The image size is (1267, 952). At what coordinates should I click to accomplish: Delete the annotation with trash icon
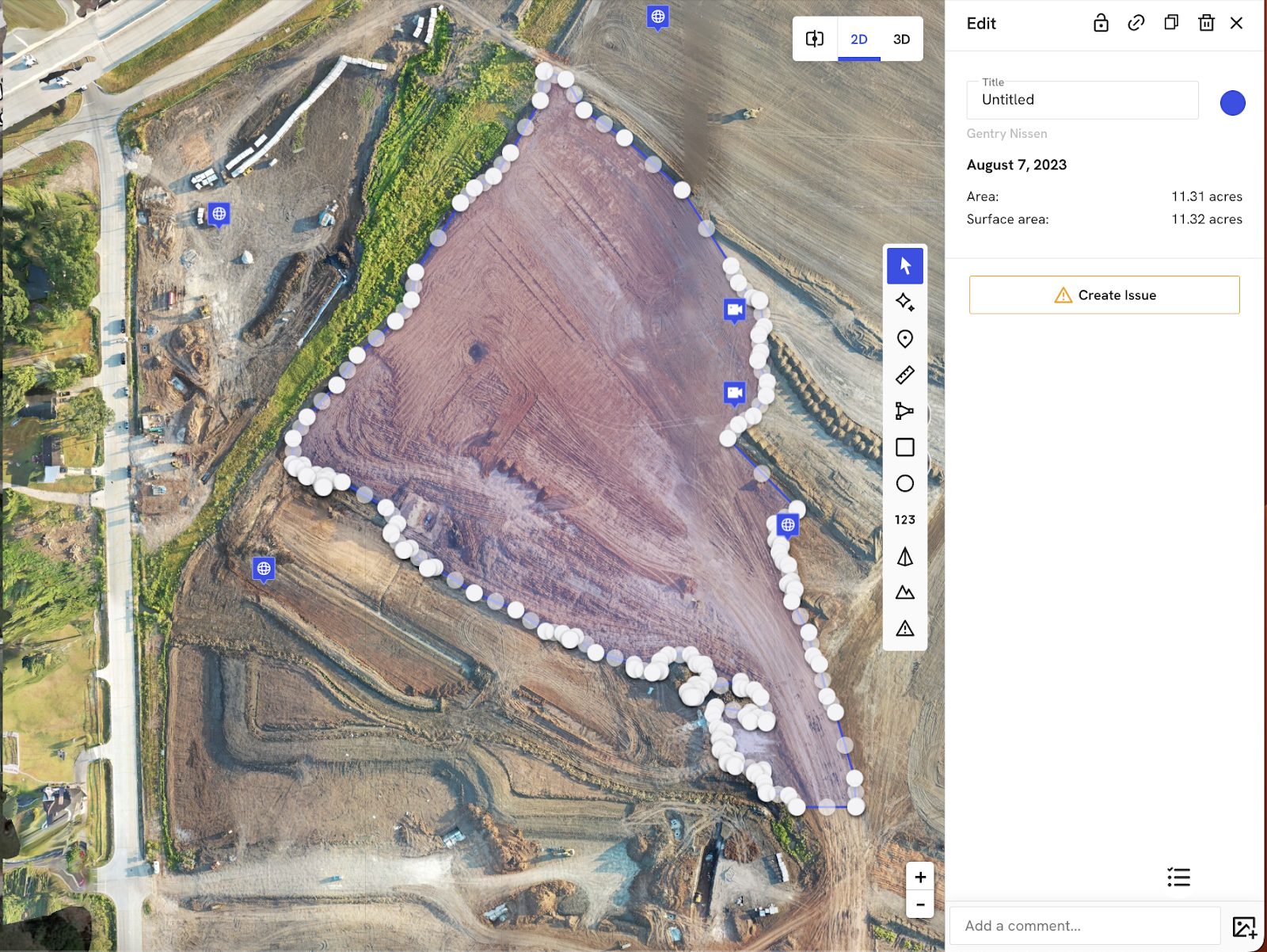coord(1206,23)
